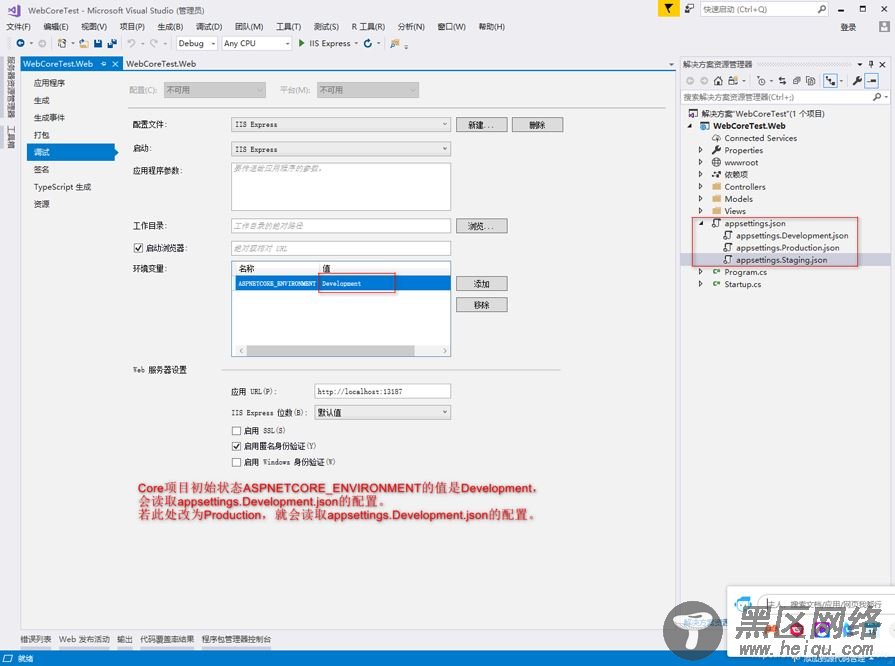
Task: Click Solution Explorer Show All Files icon
Action: tap(811, 81)
